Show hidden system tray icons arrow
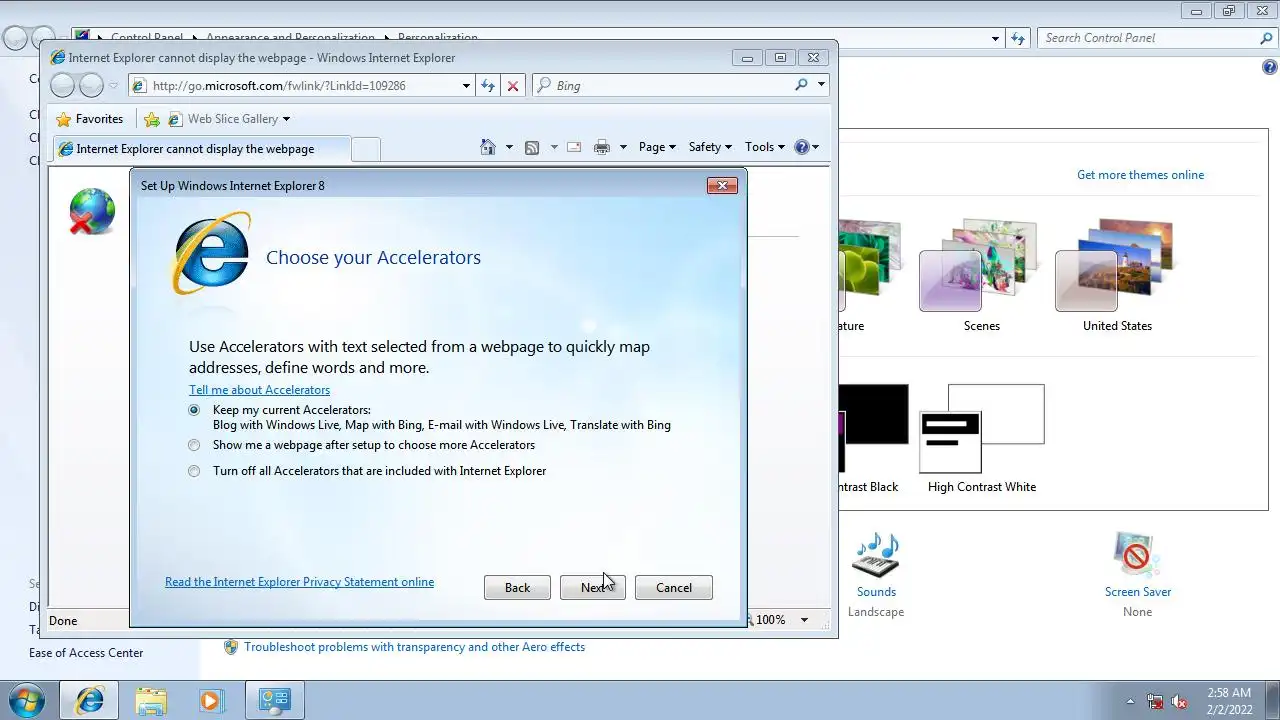 (1131, 701)
